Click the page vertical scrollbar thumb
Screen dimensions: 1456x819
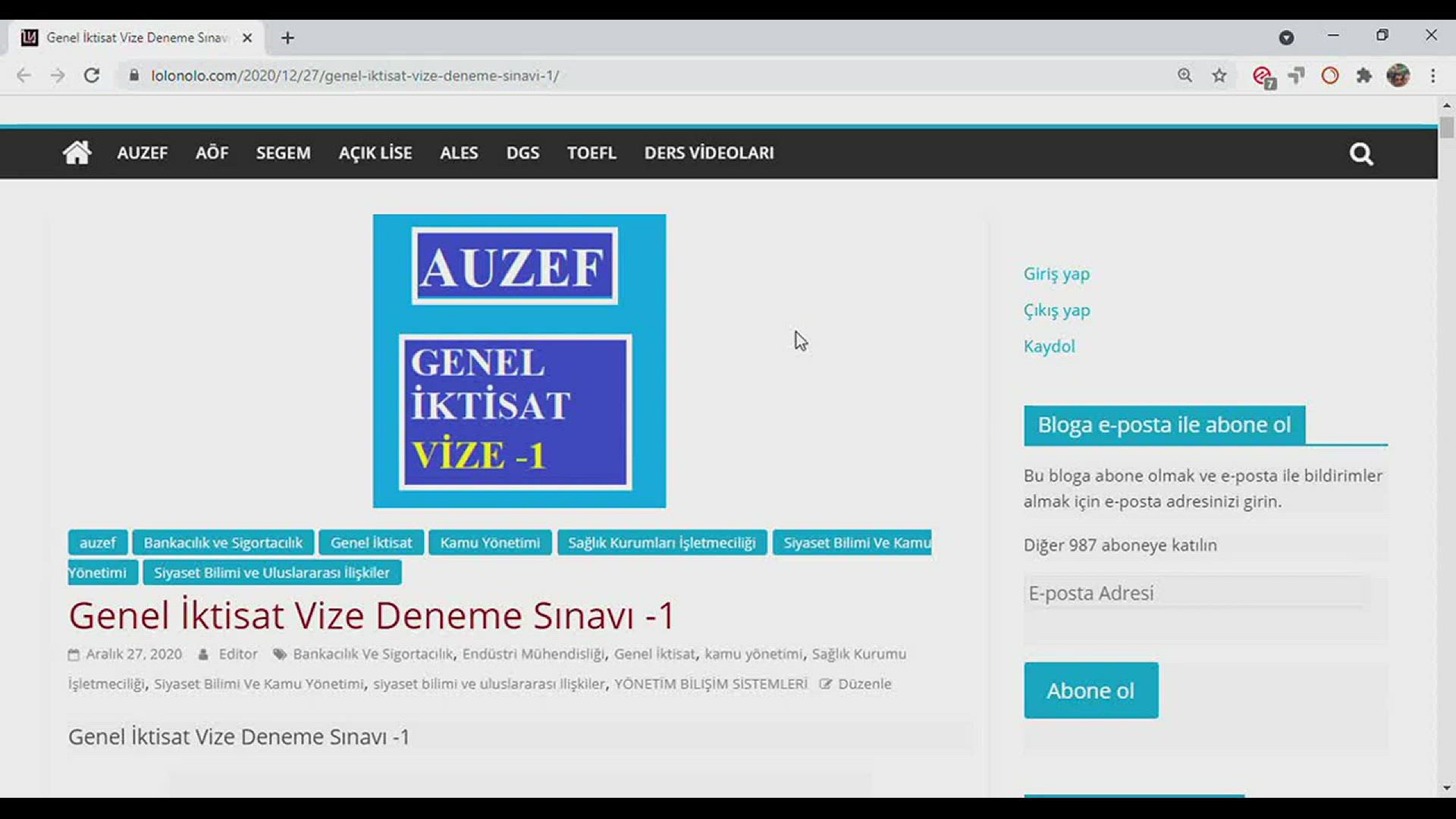1447,127
